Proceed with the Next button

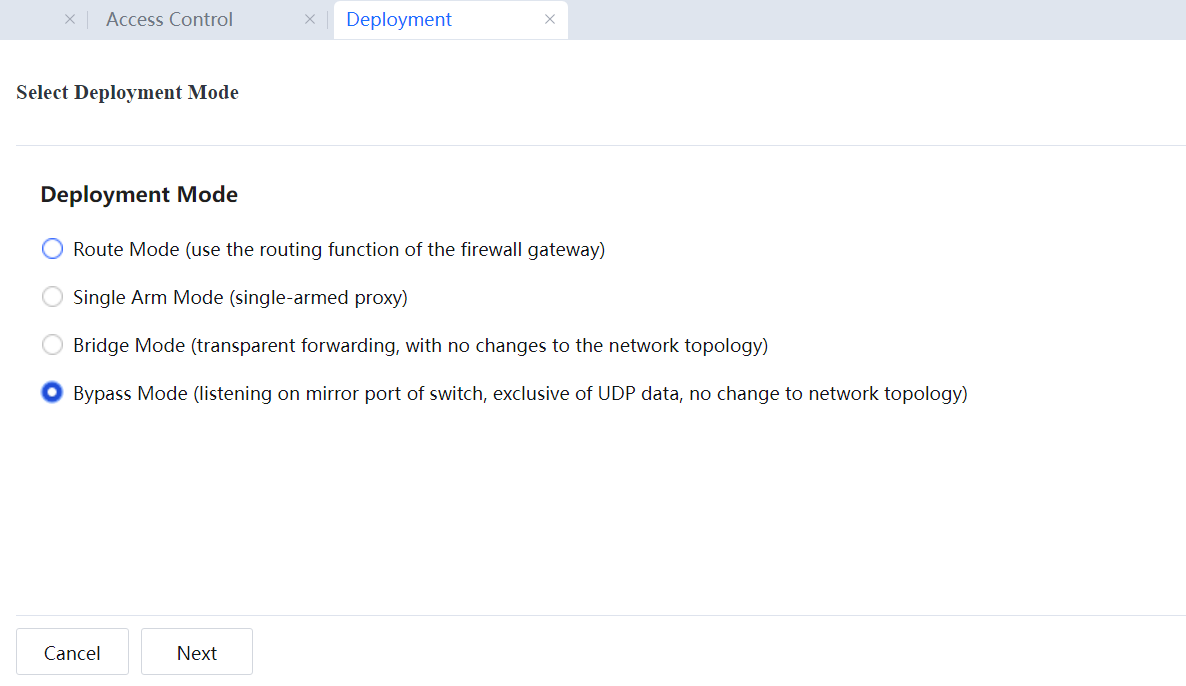pos(197,652)
